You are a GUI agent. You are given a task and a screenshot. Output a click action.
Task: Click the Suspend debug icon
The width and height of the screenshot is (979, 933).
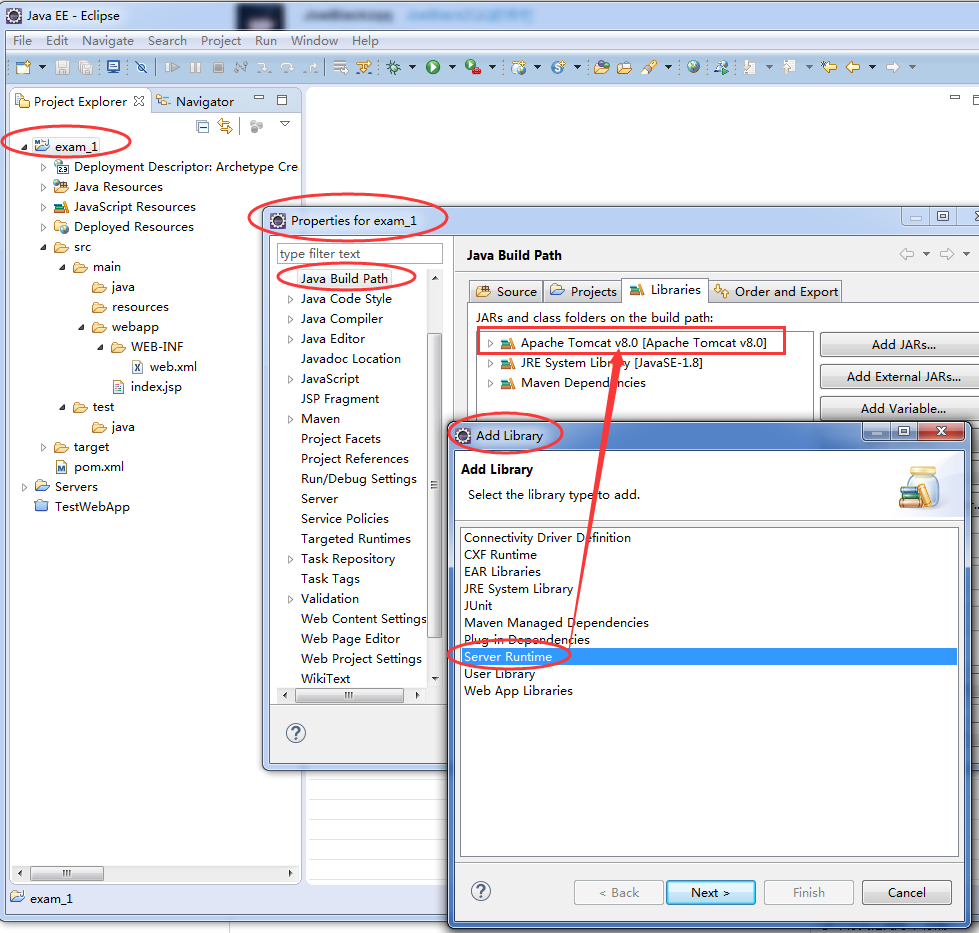click(x=195, y=67)
